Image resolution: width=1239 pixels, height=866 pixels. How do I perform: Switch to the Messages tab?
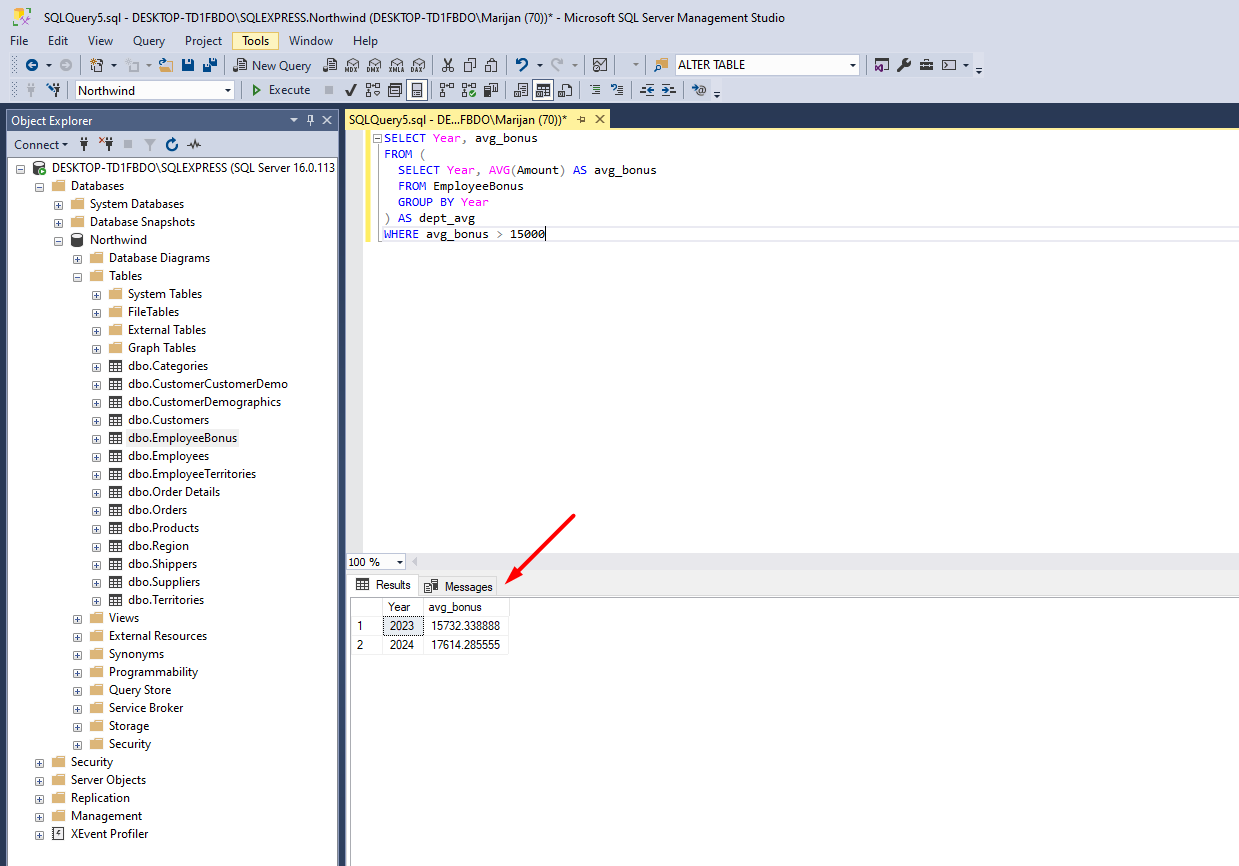tap(458, 586)
